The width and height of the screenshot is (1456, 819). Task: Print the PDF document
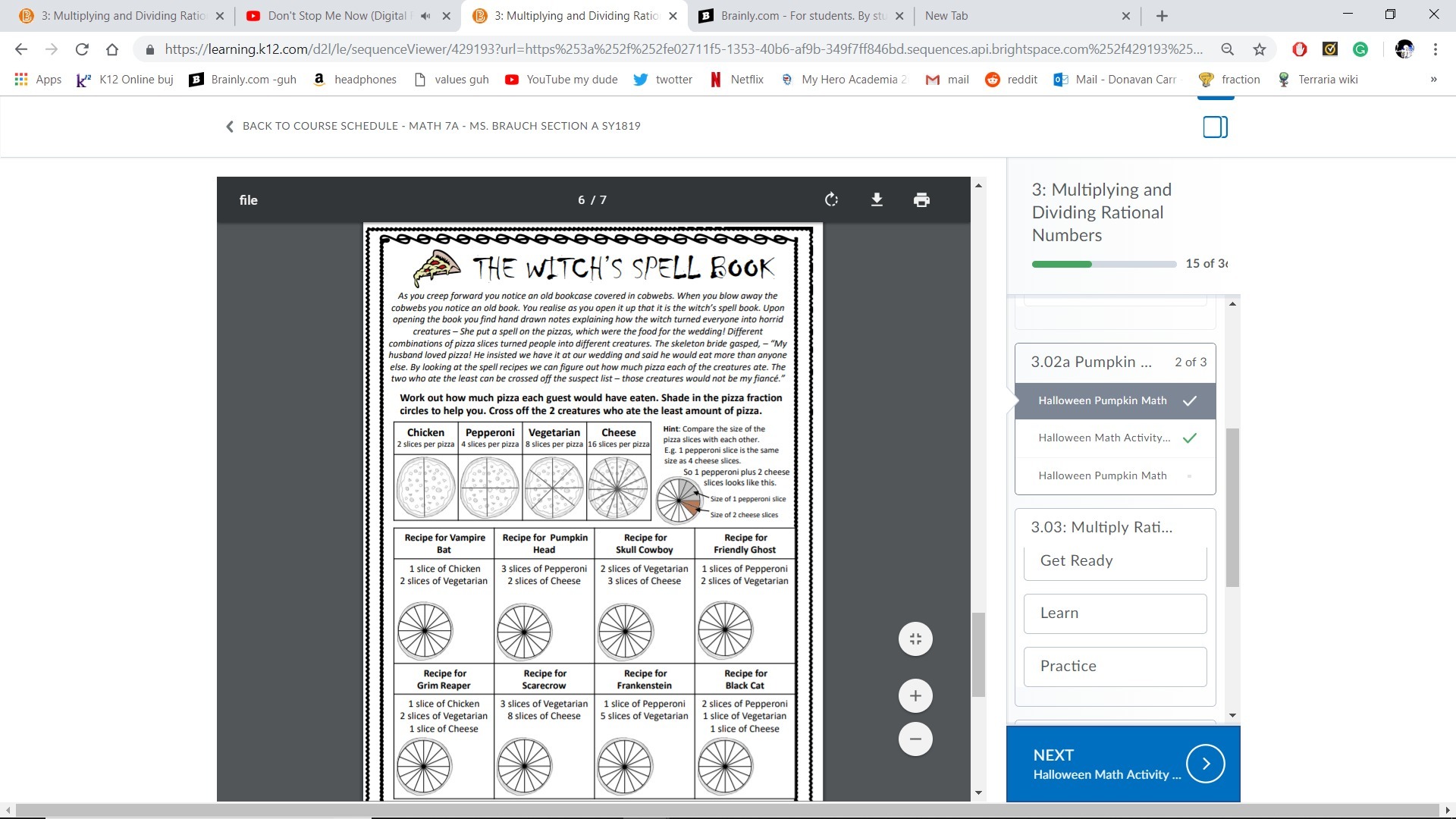tap(921, 199)
